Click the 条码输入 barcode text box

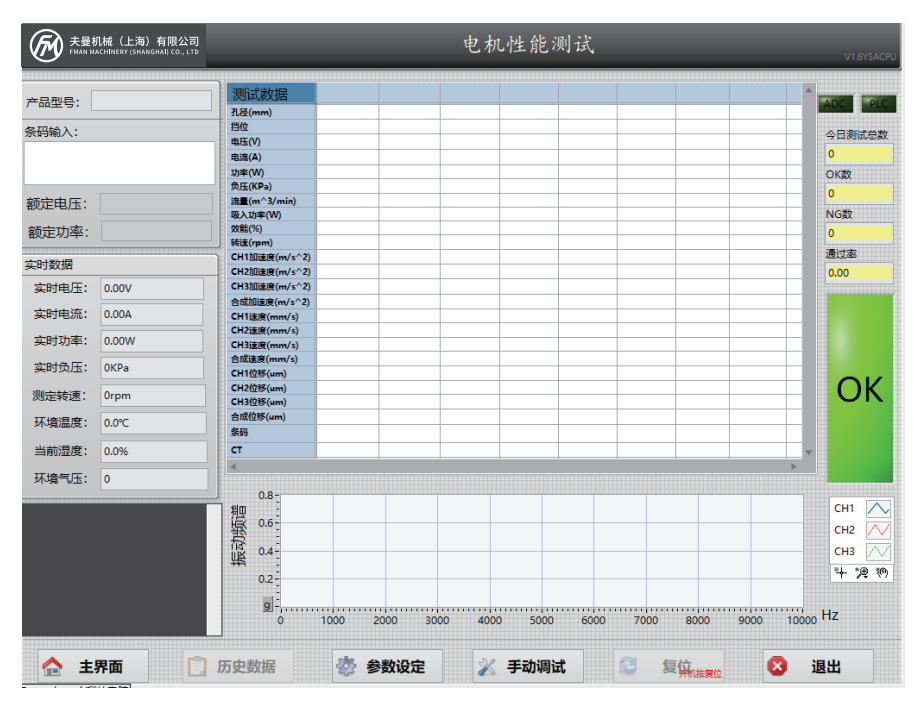119,163
